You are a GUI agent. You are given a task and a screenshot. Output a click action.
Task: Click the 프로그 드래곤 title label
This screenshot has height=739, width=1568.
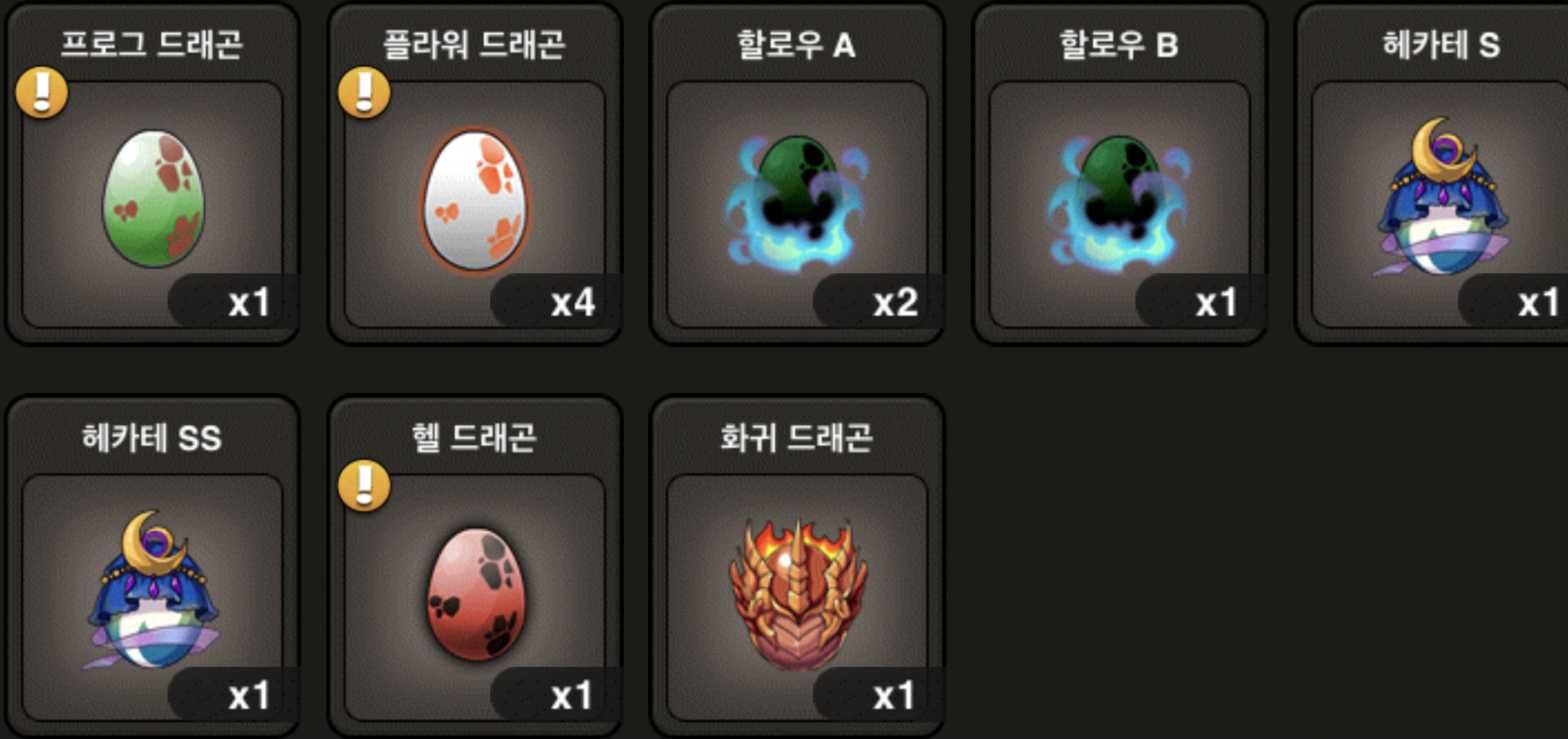click(x=151, y=45)
